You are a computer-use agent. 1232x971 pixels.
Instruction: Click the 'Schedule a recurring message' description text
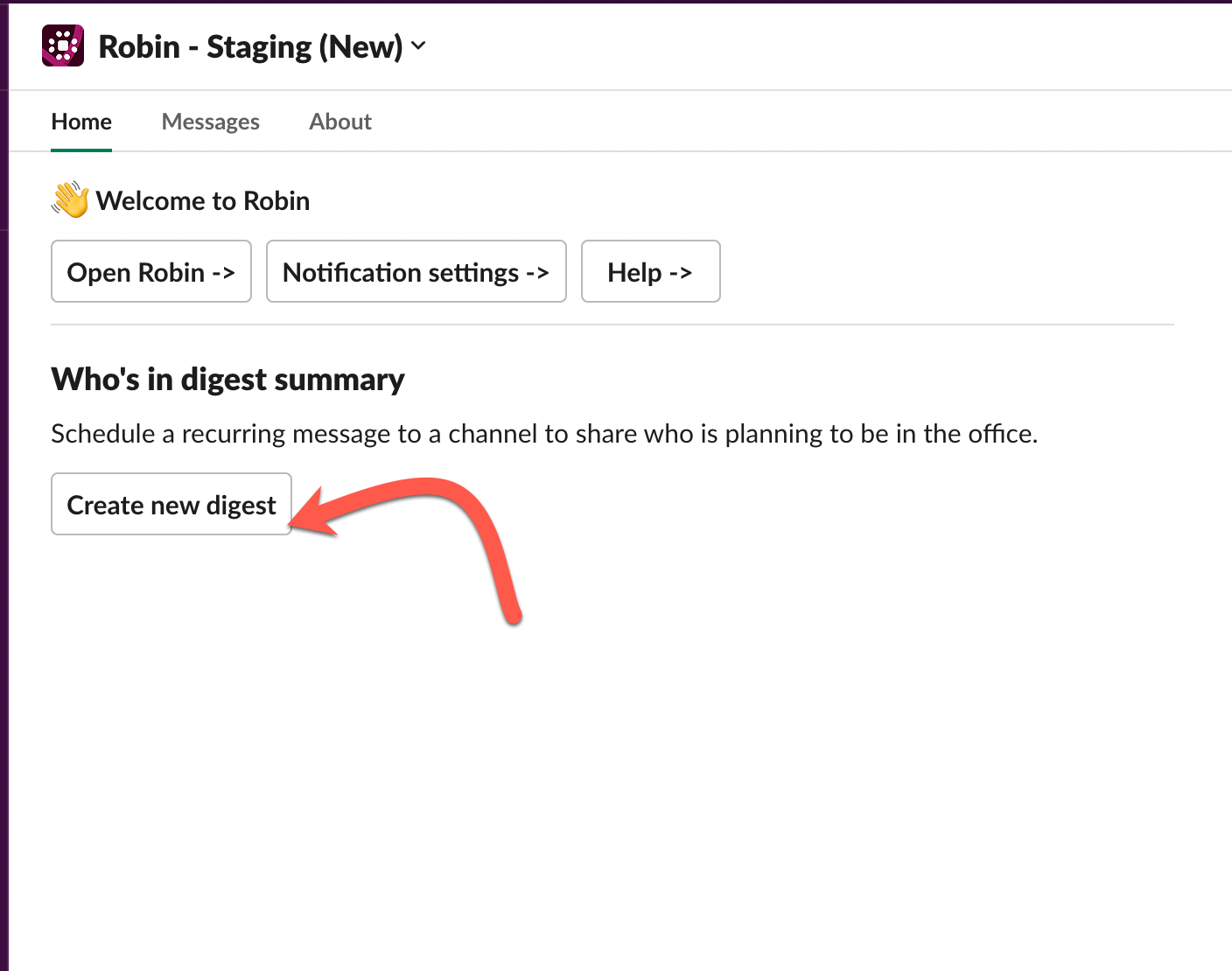(x=544, y=434)
